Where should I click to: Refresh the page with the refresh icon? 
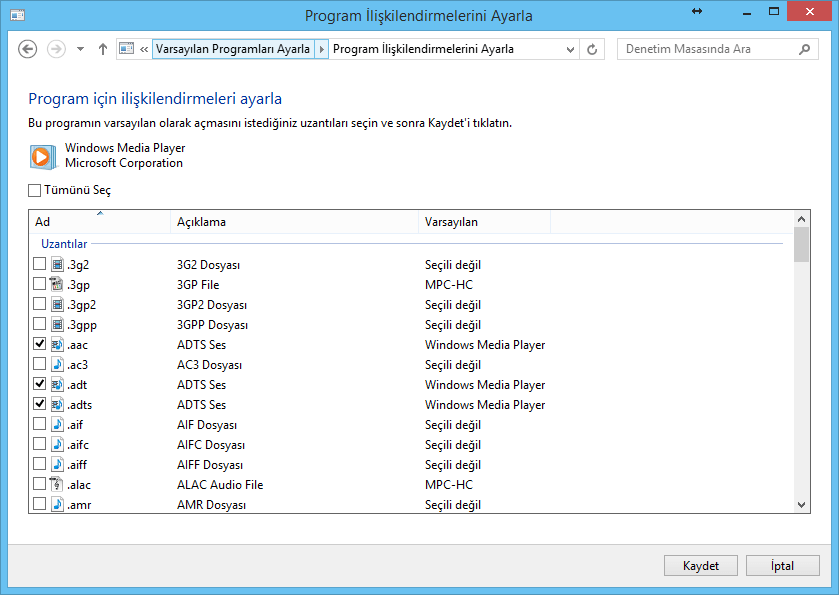point(592,49)
